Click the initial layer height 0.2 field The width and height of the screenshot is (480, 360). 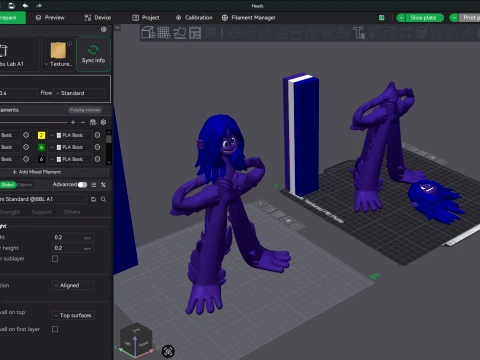click(x=73, y=248)
